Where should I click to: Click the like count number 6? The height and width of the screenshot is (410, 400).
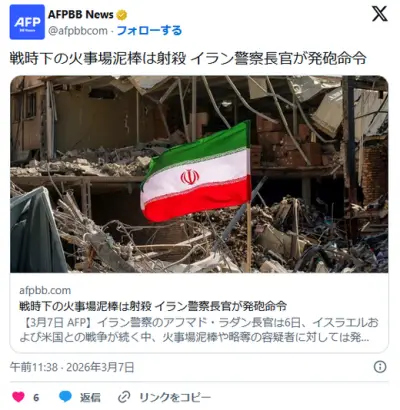click(36, 397)
